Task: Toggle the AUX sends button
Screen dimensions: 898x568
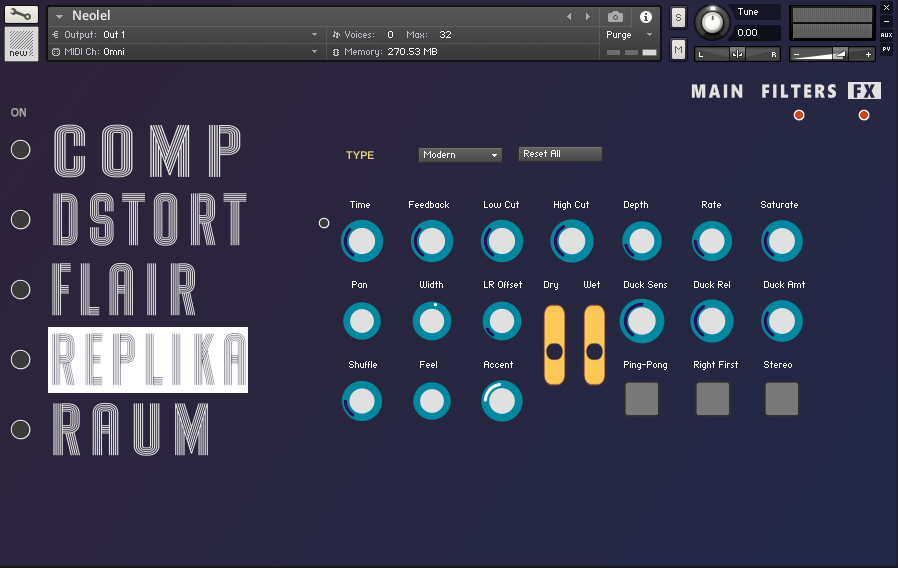Action: click(x=886, y=35)
